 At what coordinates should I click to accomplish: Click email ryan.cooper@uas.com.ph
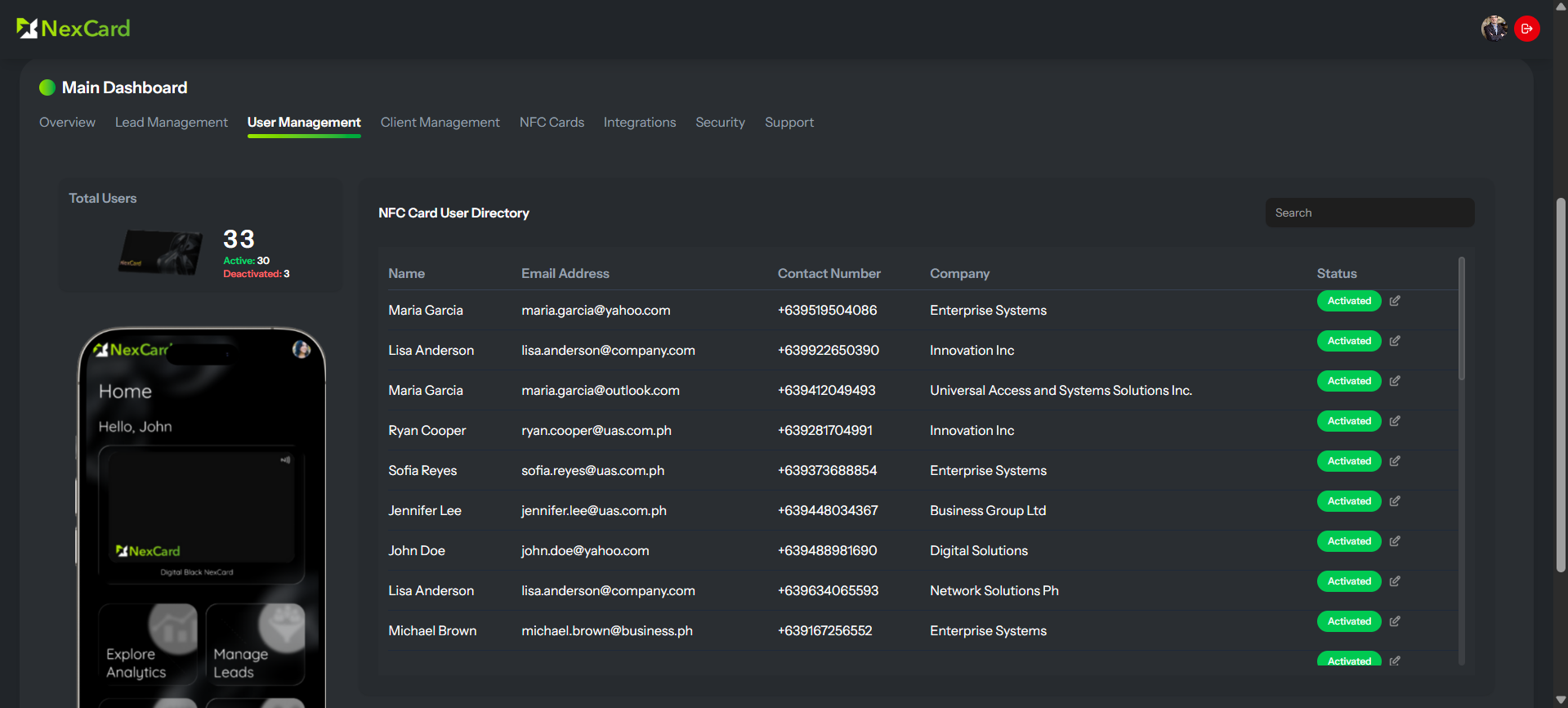pyautogui.click(x=596, y=430)
